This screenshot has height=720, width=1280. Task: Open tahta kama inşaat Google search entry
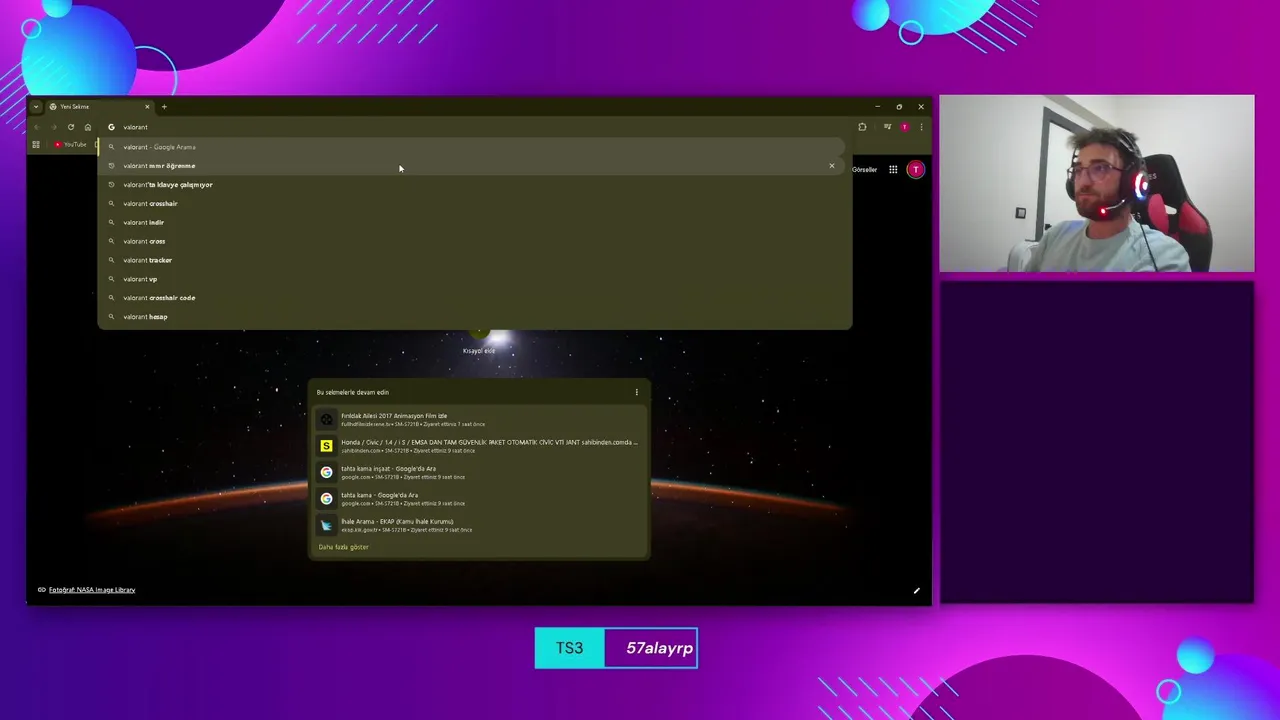pos(479,472)
